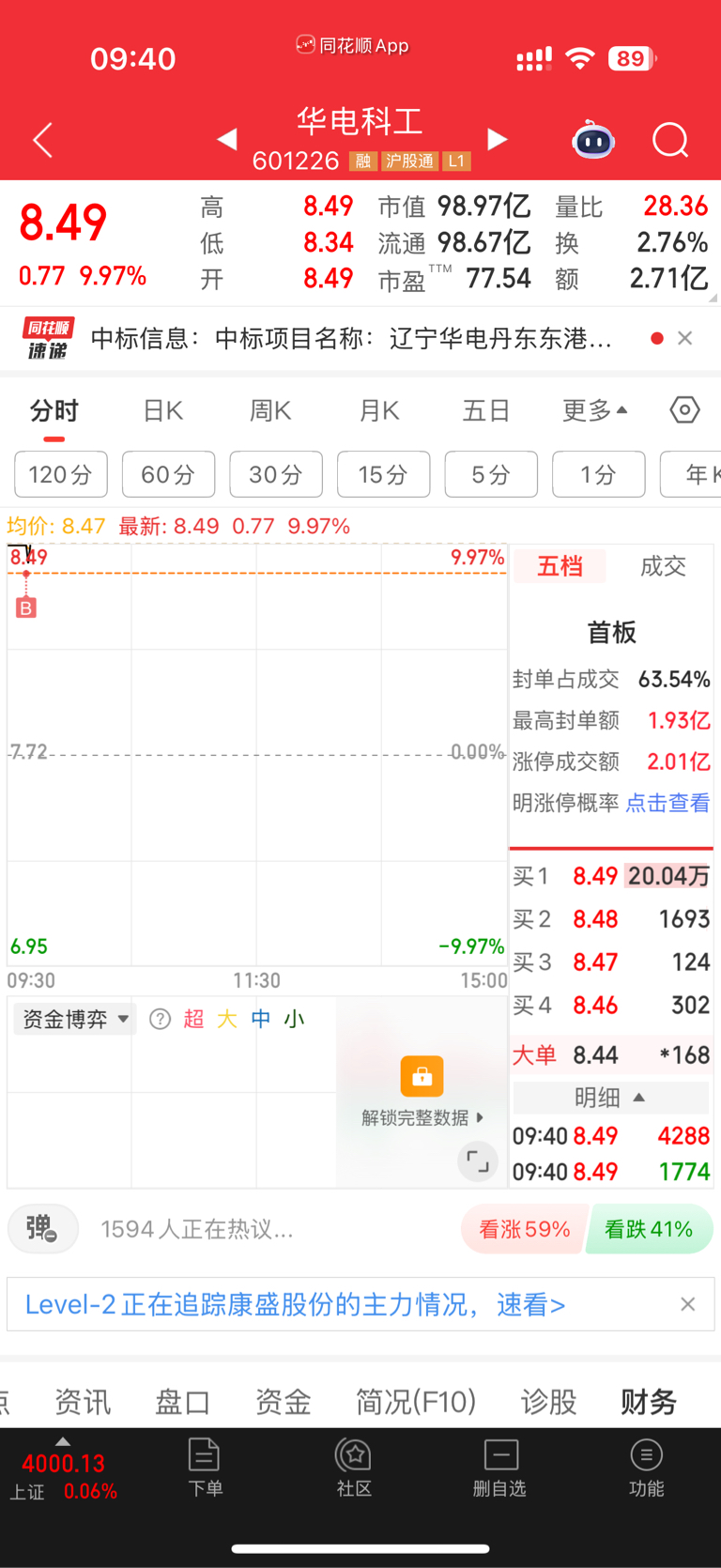Open the 同花顺速递 news logo
721x1568 pixels.
[x=49, y=339]
